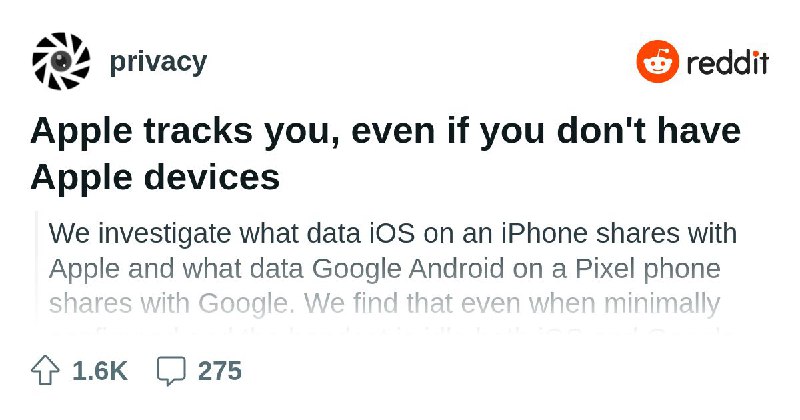Click the 1.6K upvote count

tap(100, 371)
